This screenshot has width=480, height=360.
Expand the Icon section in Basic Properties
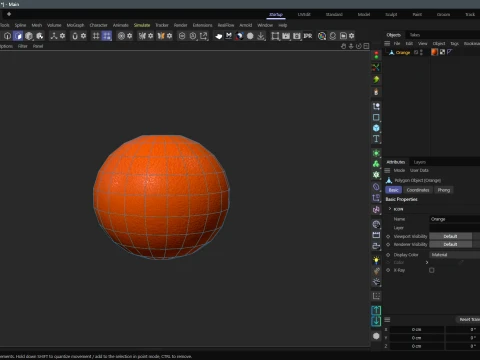(390, 209)
